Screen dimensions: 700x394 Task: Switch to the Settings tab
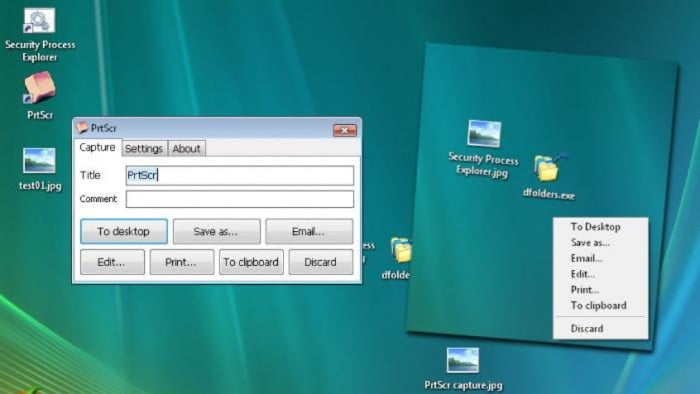point(144,149)
